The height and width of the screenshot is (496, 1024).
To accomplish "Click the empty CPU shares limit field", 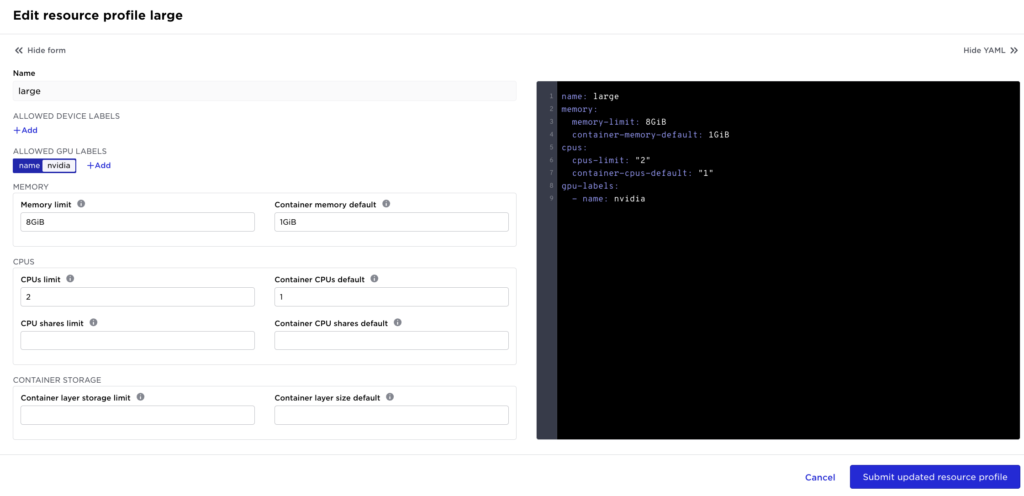I will [x=137, y=341].
